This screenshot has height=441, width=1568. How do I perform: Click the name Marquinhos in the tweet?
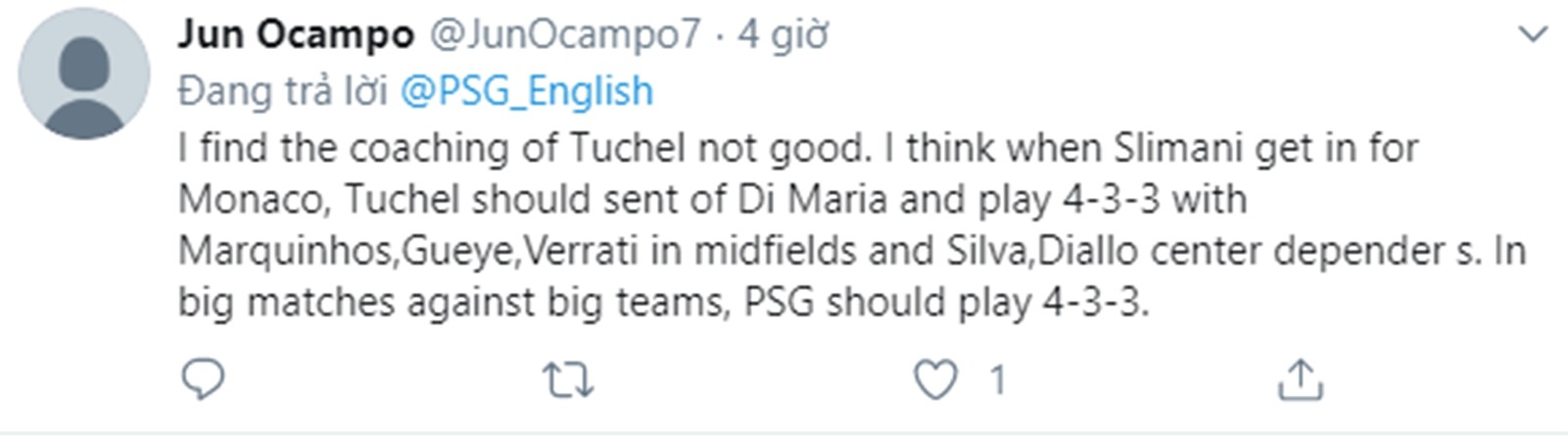pos(285,251)
